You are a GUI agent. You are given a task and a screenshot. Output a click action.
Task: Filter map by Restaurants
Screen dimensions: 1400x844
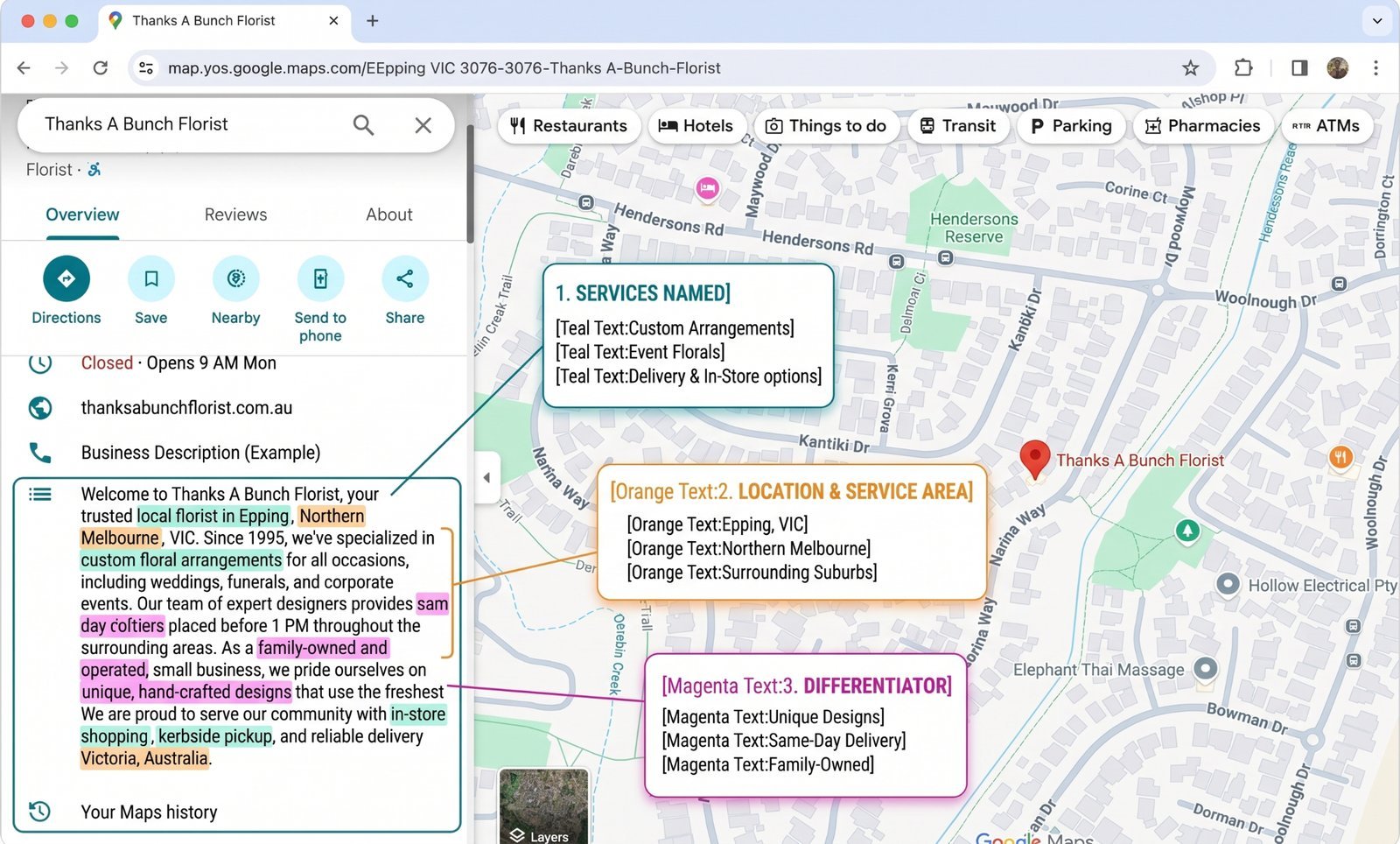point(569,126)
